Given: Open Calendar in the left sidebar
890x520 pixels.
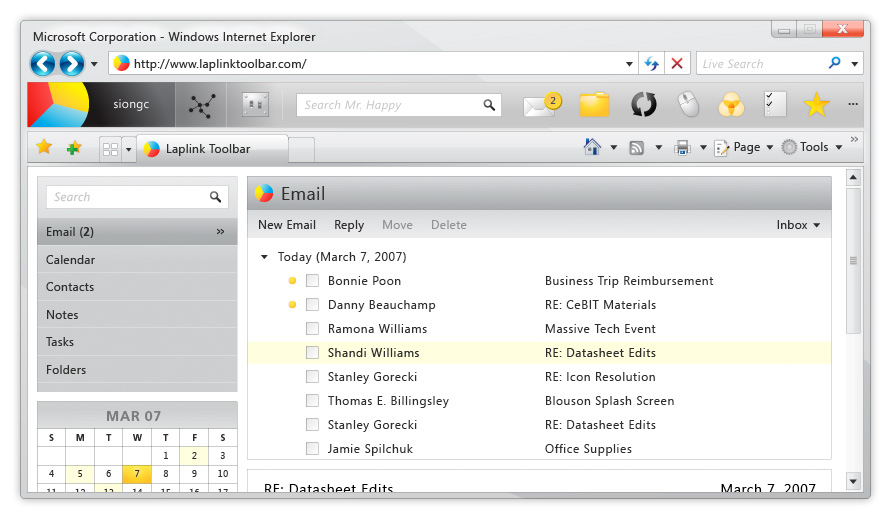Looking at the screenshot, I should pyautogui.click(x=71, y=260).
